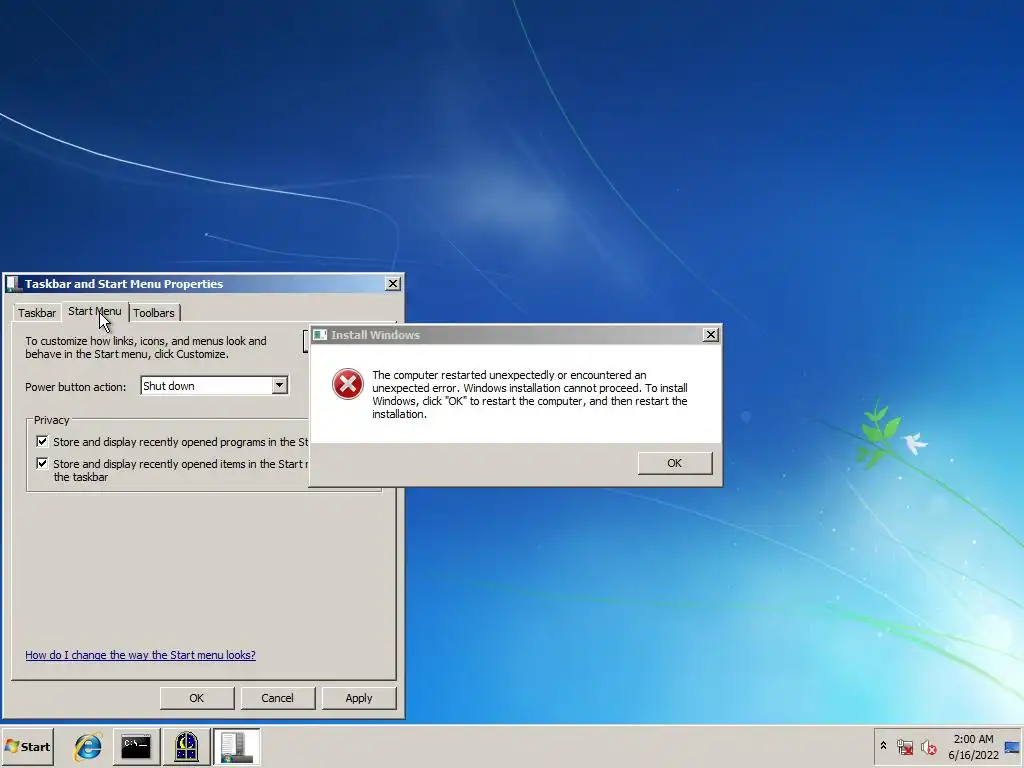1024x768 pixels.
Task: Click the 'To customize how links' description text
Action: click(146, 347)
